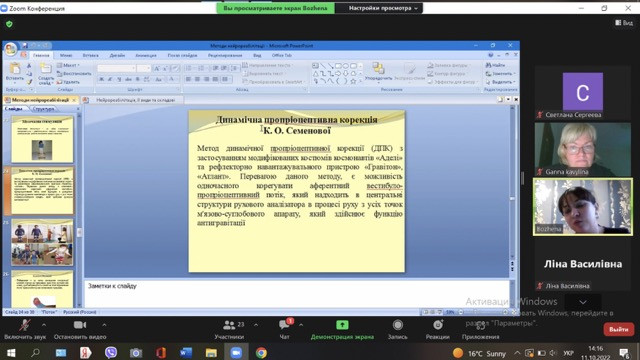This screenshot has width=640, height=360.
Task: Open the Приложения apps panel
Action: coord(480,329)
